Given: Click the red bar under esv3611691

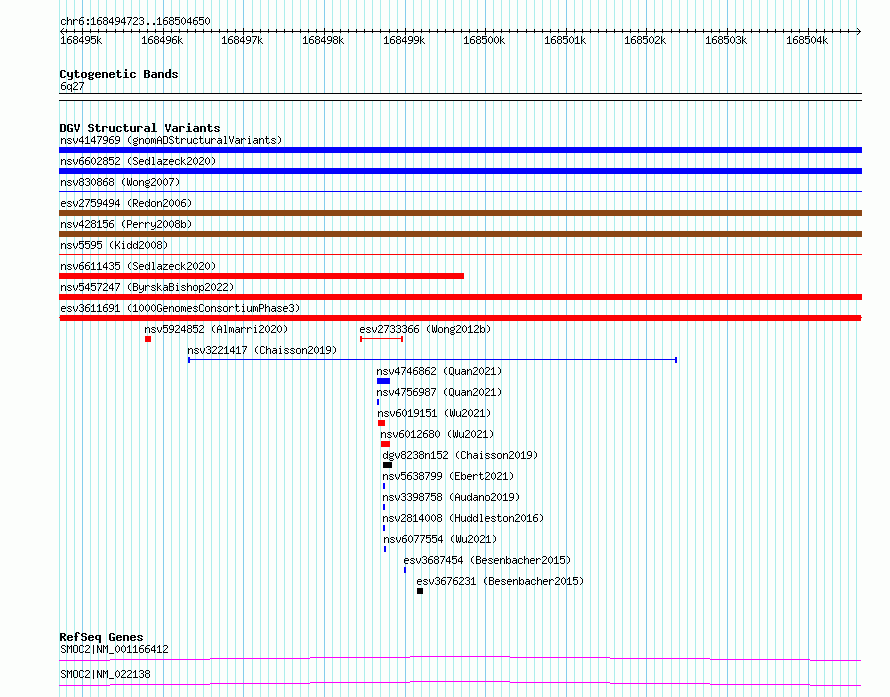Looking at the screenshot, I should 460,318.
